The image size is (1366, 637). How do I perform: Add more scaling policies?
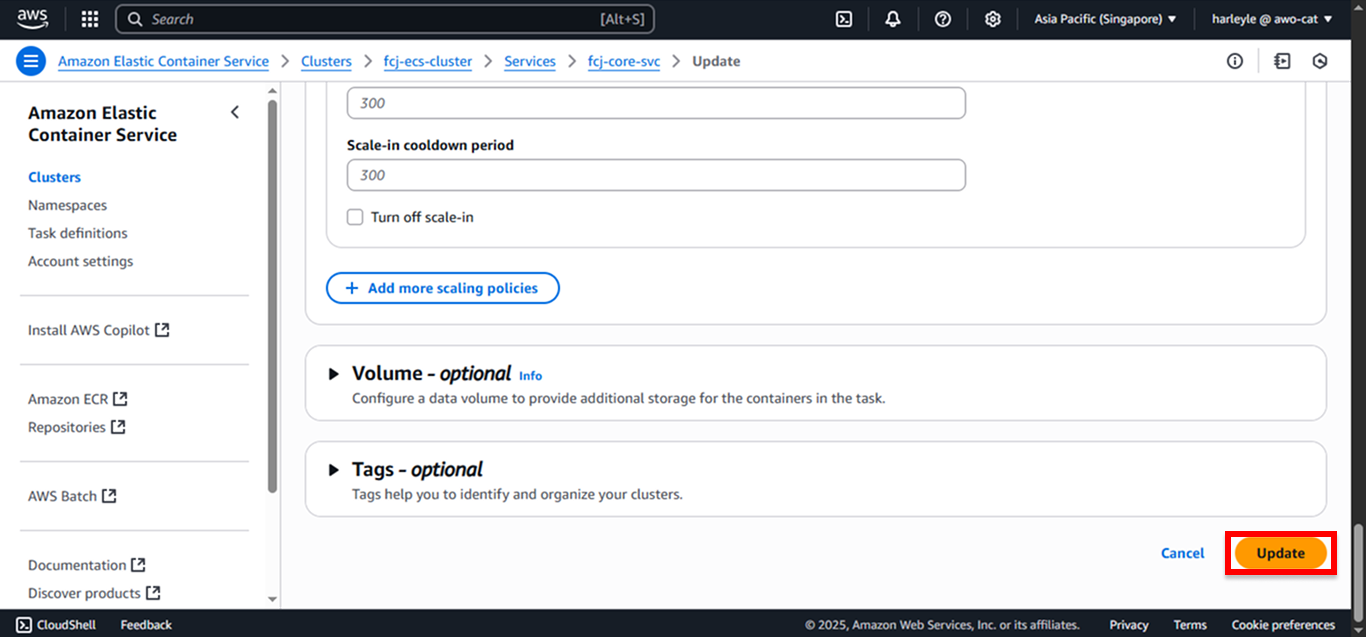(443, 288)
